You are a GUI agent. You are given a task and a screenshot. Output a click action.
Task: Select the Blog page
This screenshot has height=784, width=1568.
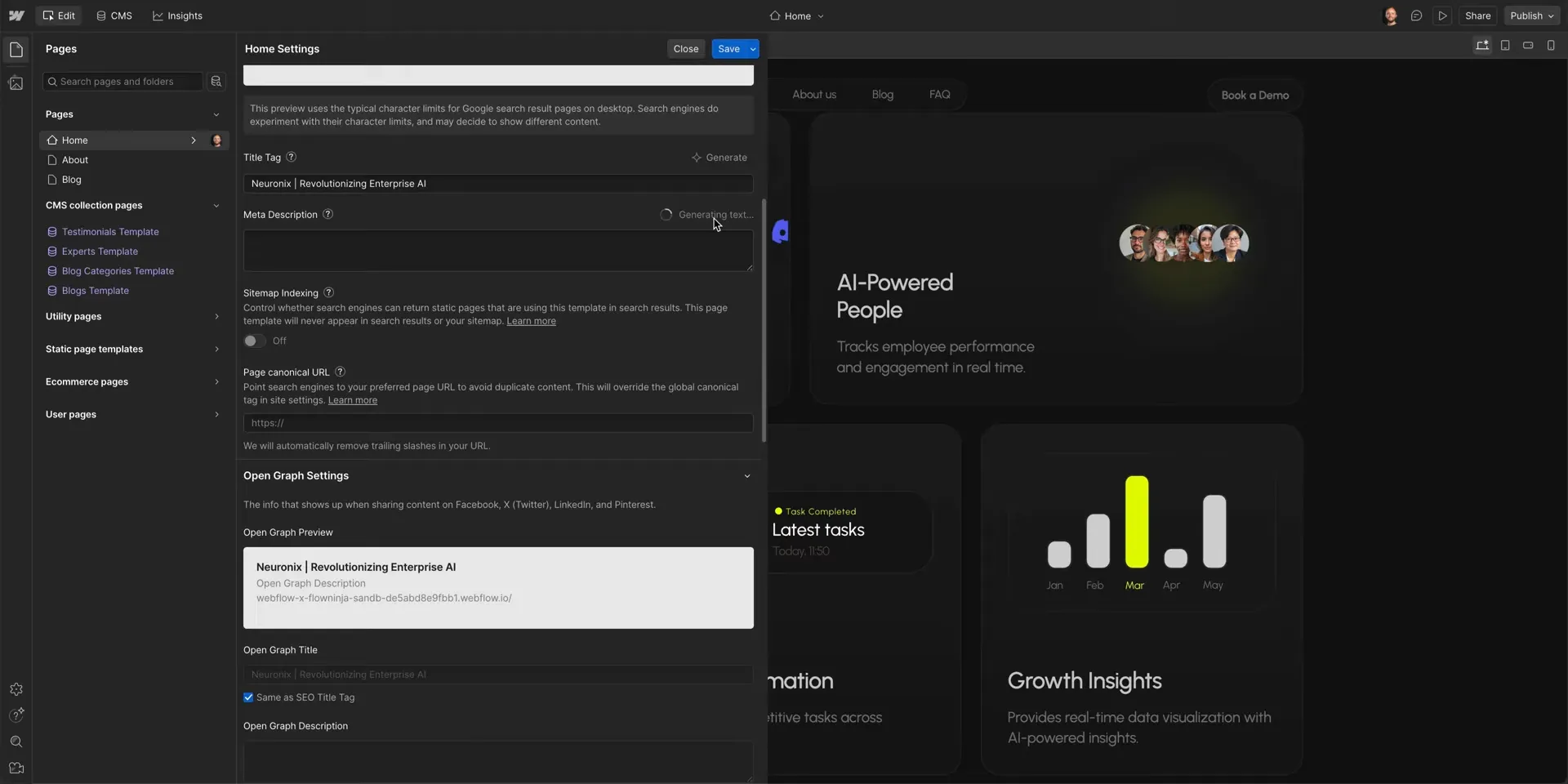point(72,180)
